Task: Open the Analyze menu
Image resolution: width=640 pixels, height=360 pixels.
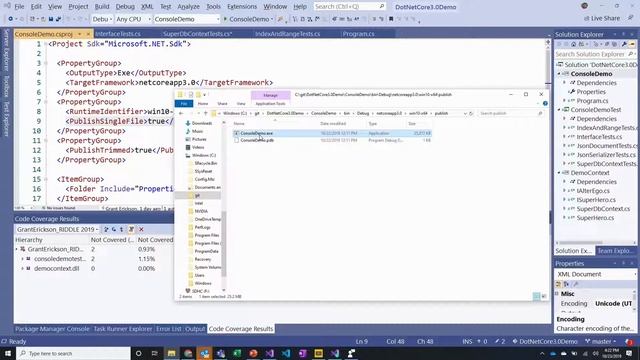Action: tap(188, 7)
